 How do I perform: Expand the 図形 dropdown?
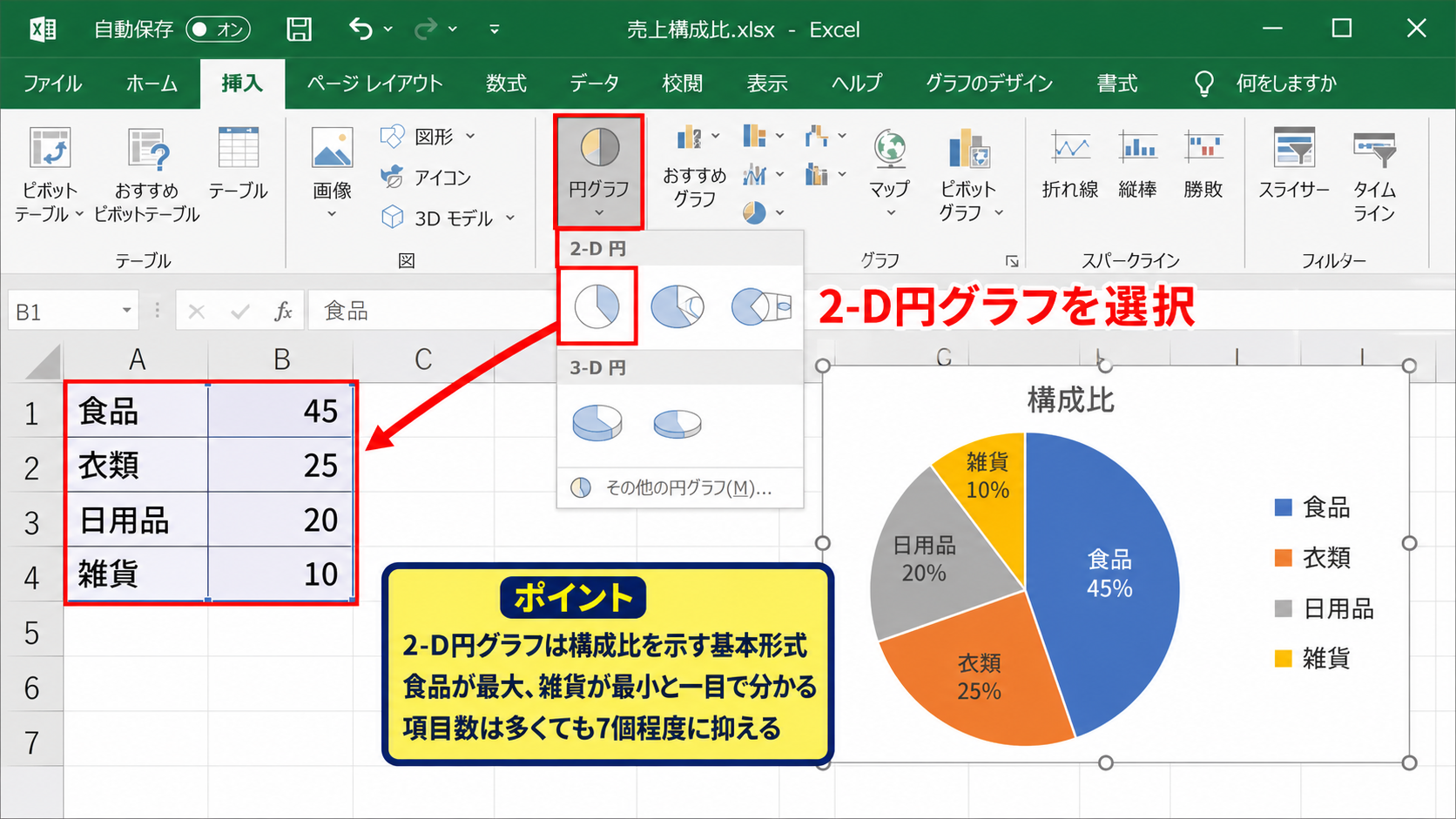(470, 136)
